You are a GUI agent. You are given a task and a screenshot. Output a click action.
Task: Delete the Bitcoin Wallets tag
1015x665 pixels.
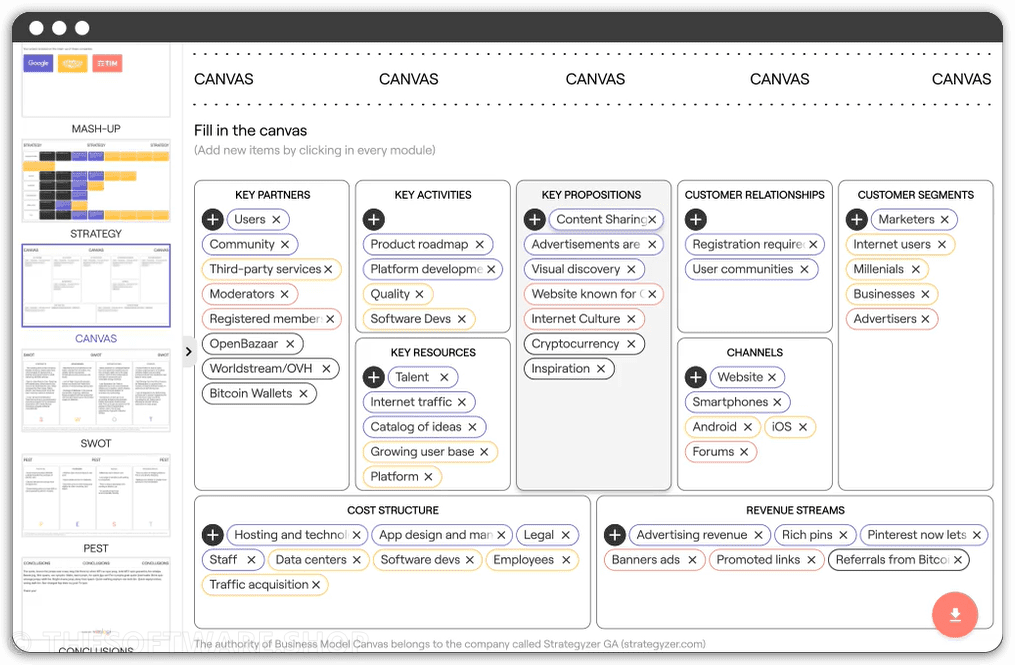[303, 394]
